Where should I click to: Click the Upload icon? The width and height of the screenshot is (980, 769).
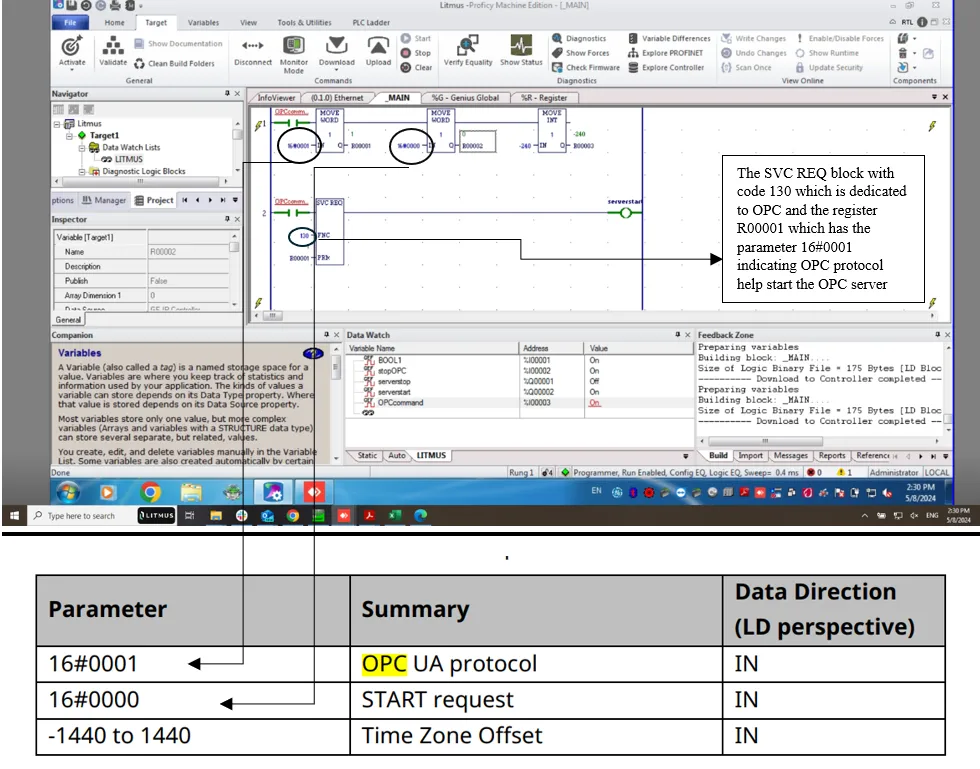click(x=378, y=51)
